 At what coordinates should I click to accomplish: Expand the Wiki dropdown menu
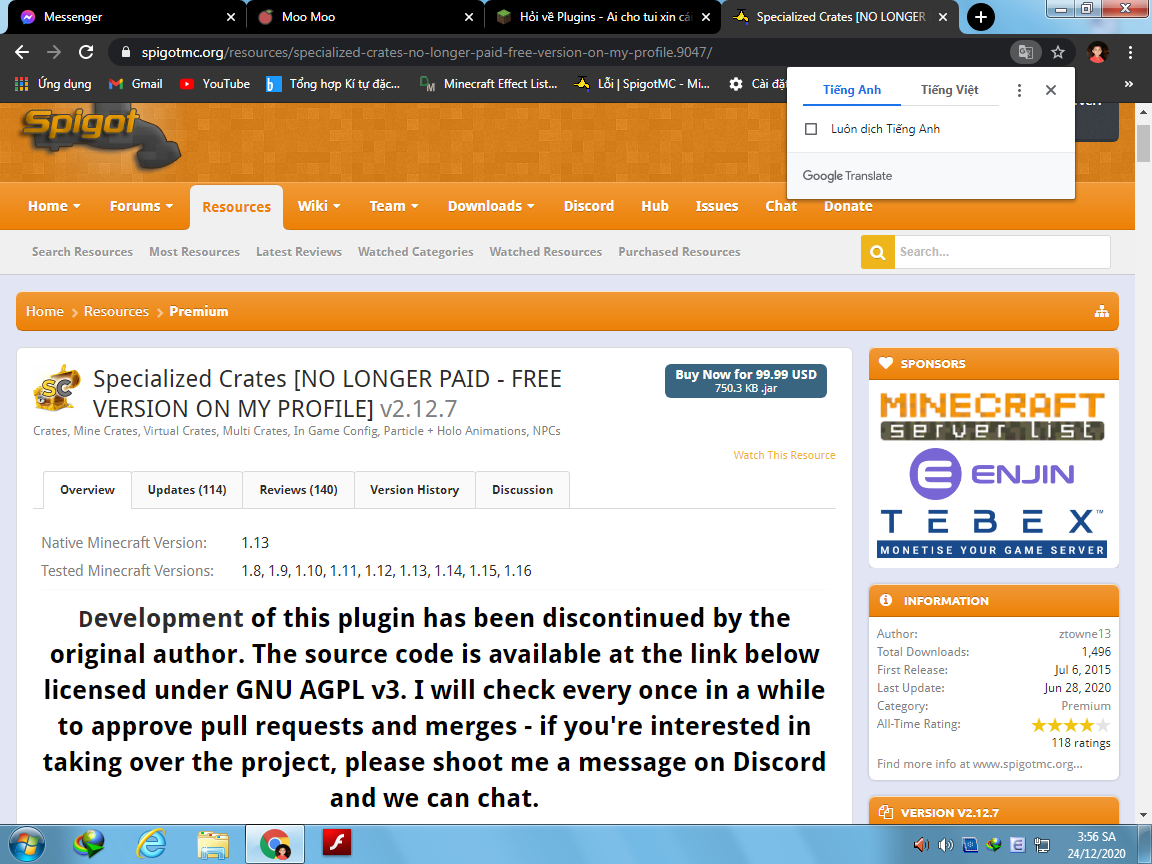(319, 206)
